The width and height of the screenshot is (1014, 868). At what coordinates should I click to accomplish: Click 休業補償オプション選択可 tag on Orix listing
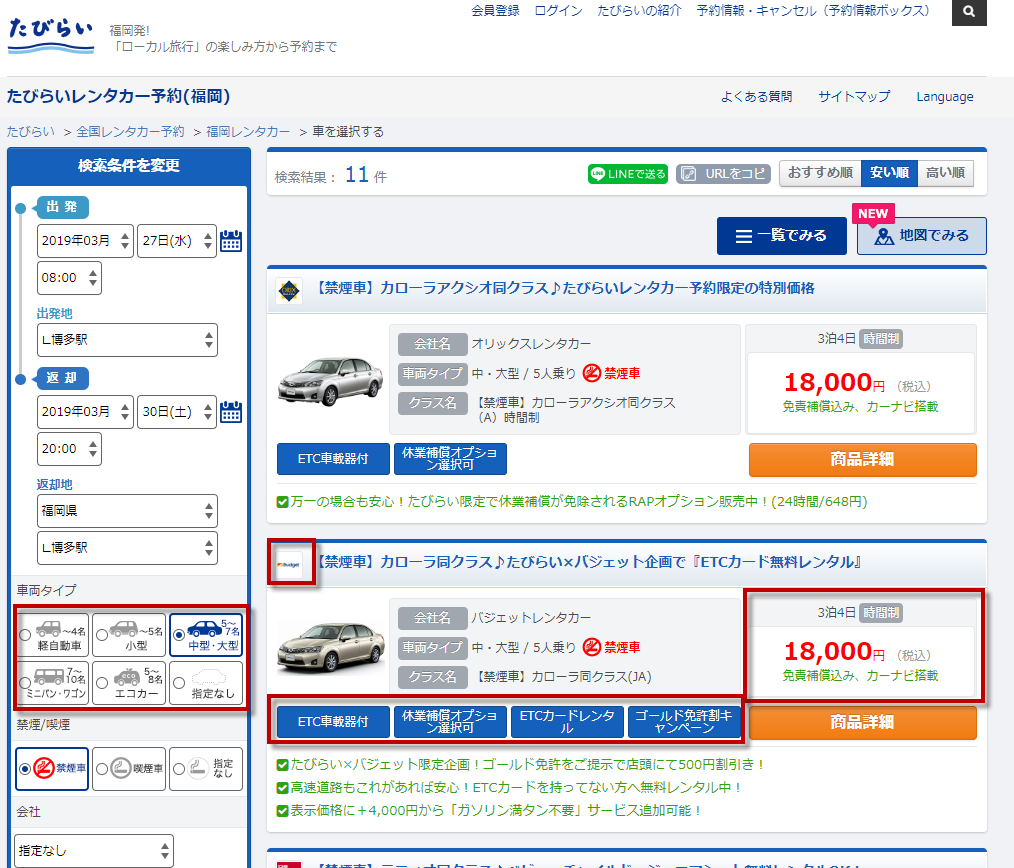click(450, 459)
